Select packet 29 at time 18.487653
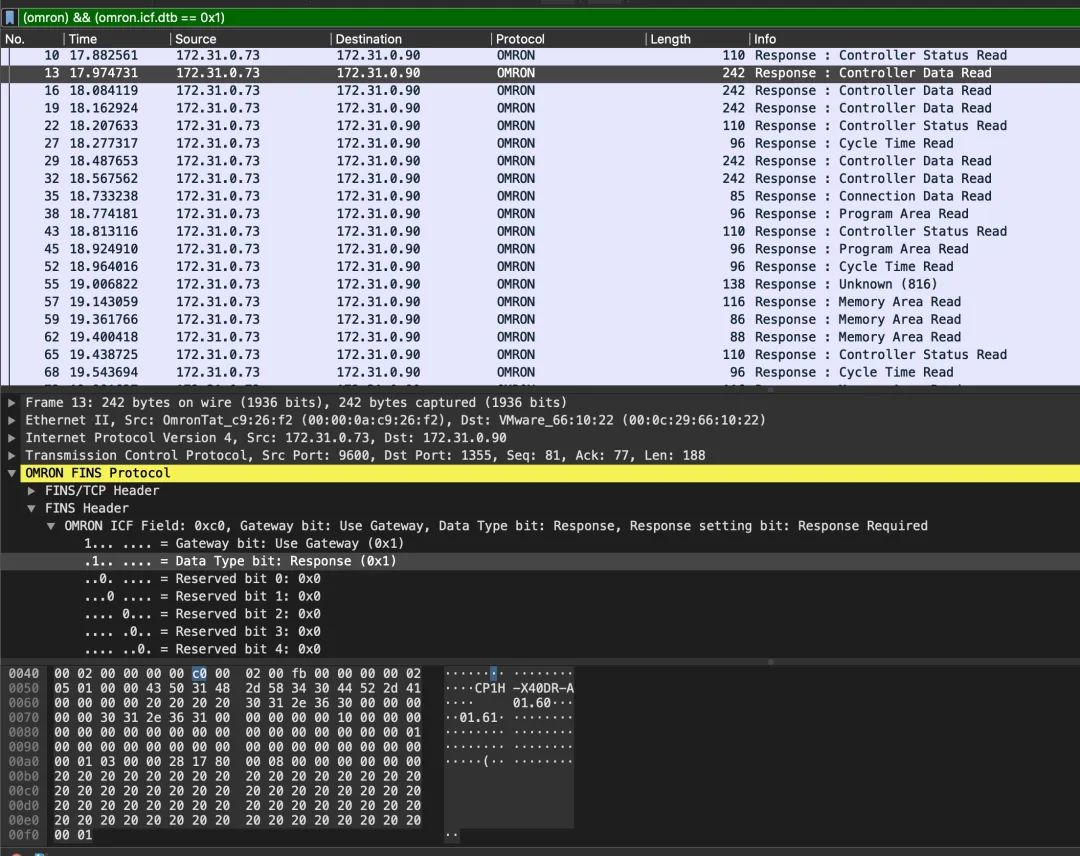 [x=540, y=160]
